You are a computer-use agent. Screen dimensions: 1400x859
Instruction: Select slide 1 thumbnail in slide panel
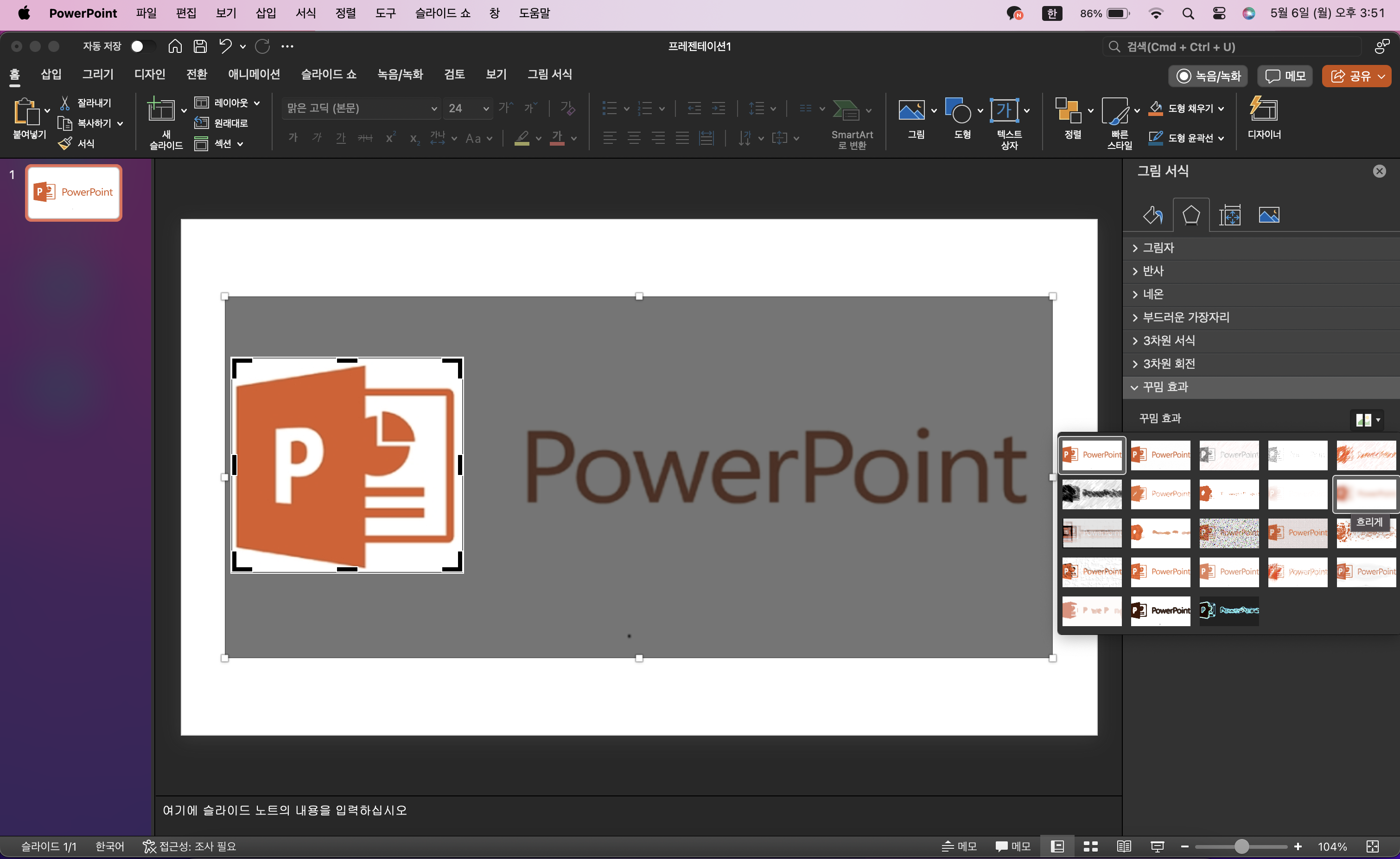click(x=74, y=193)
